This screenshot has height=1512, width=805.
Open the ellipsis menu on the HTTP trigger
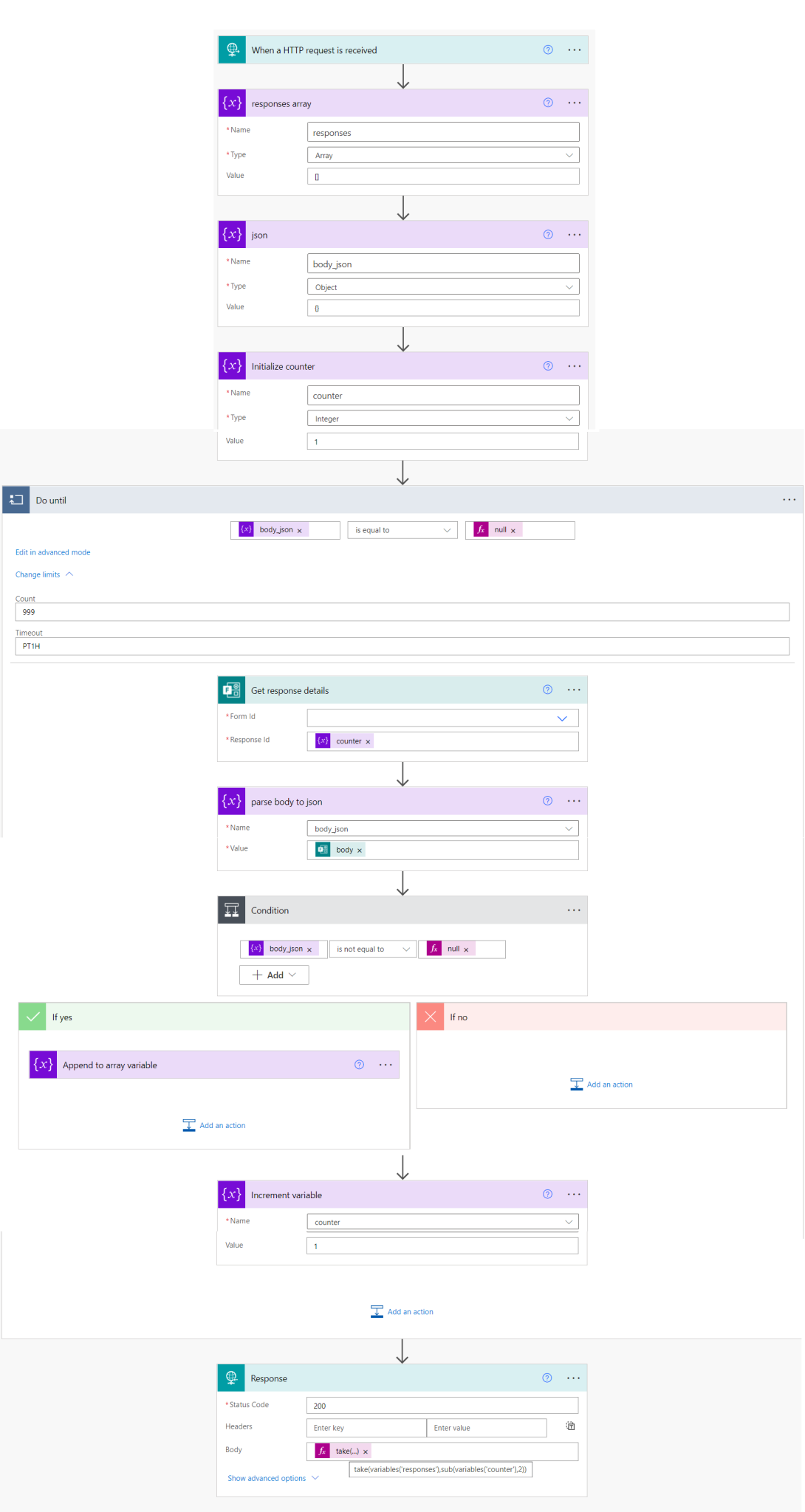coord(574,49)
